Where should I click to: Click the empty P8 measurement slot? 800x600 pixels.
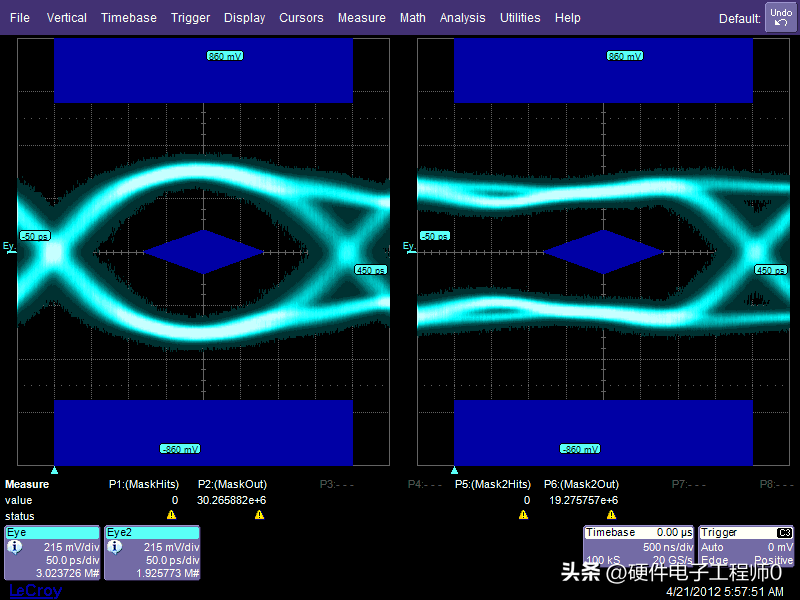point(777,484)
